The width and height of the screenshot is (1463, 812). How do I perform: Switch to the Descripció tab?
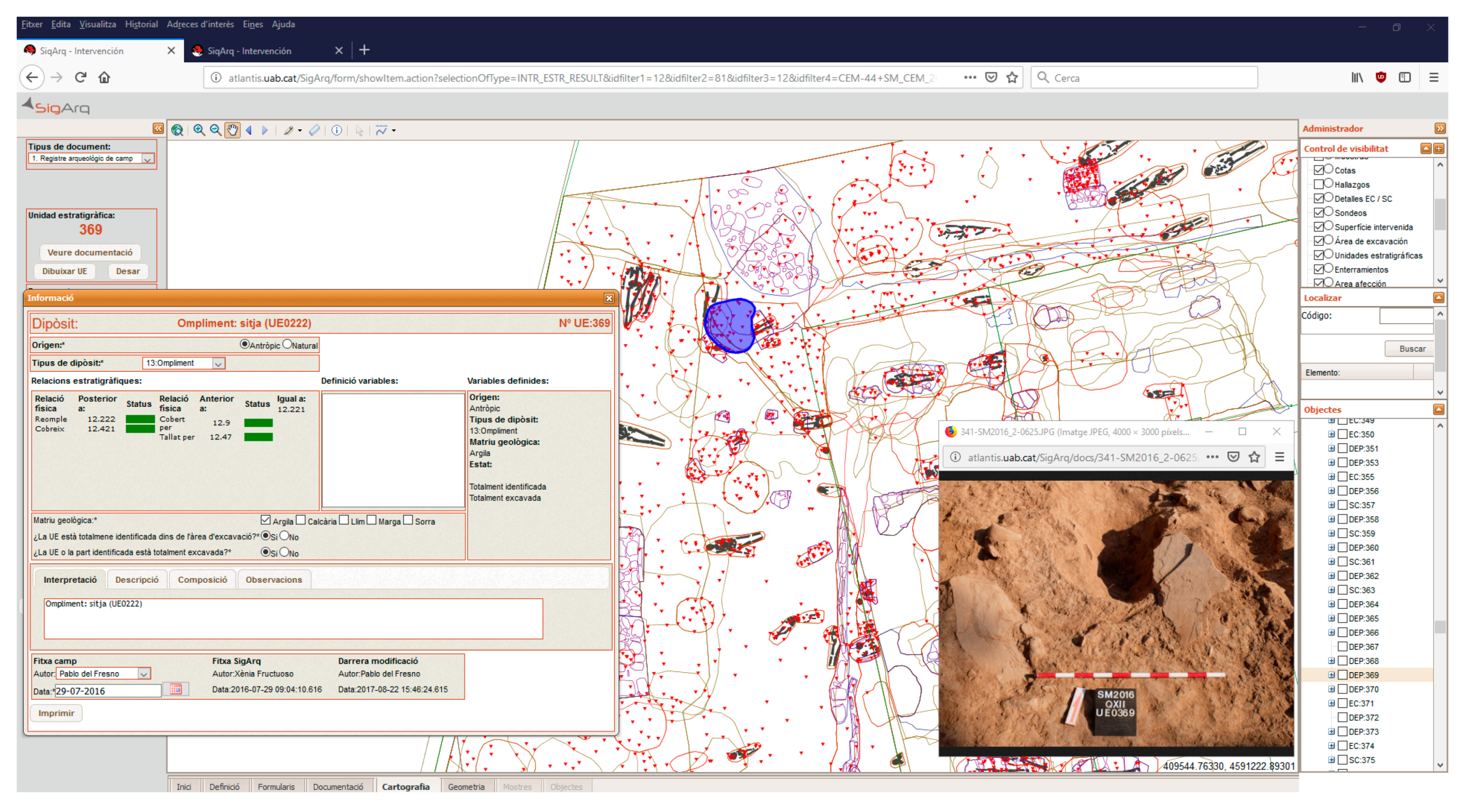point(137,579)
